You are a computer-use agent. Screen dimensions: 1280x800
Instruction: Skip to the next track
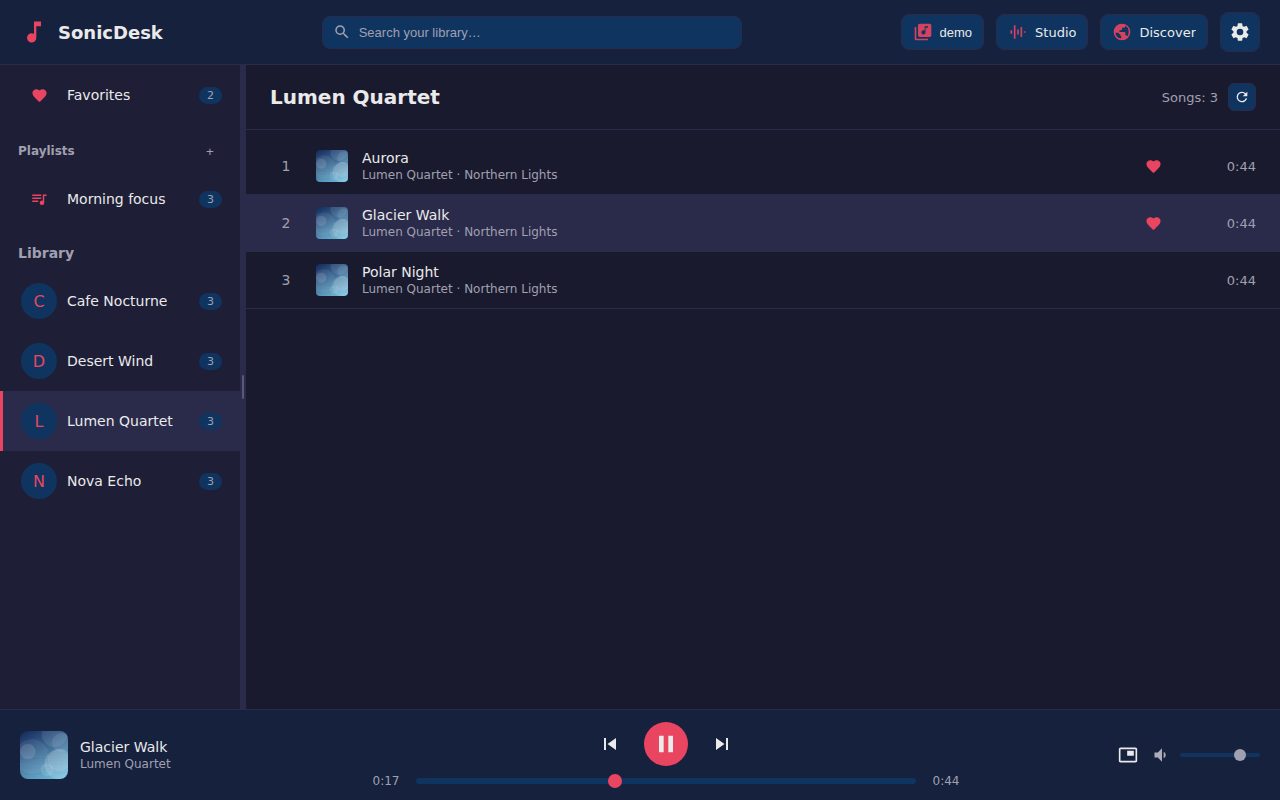coord(722,744)
